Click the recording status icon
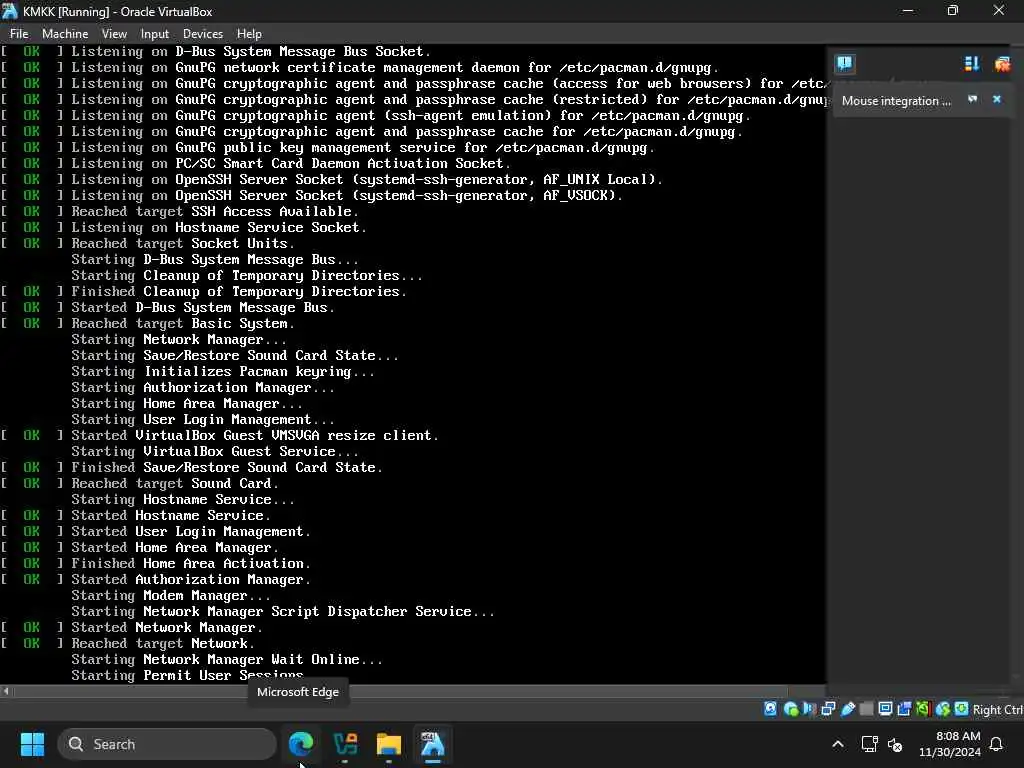This screenshot has width=1024, height=768. tap(904, 709)
